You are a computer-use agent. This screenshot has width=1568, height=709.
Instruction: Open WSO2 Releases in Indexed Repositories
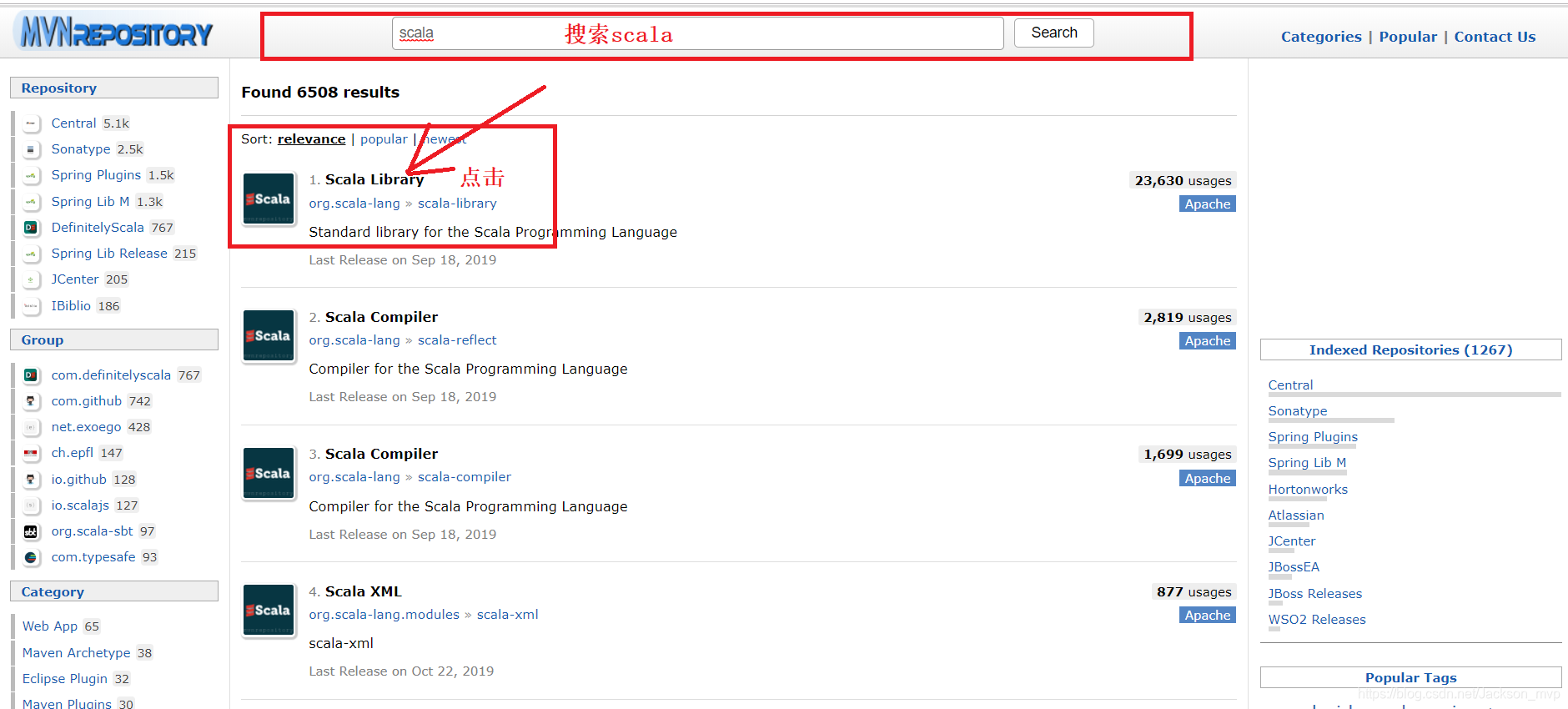[1317, 620]
